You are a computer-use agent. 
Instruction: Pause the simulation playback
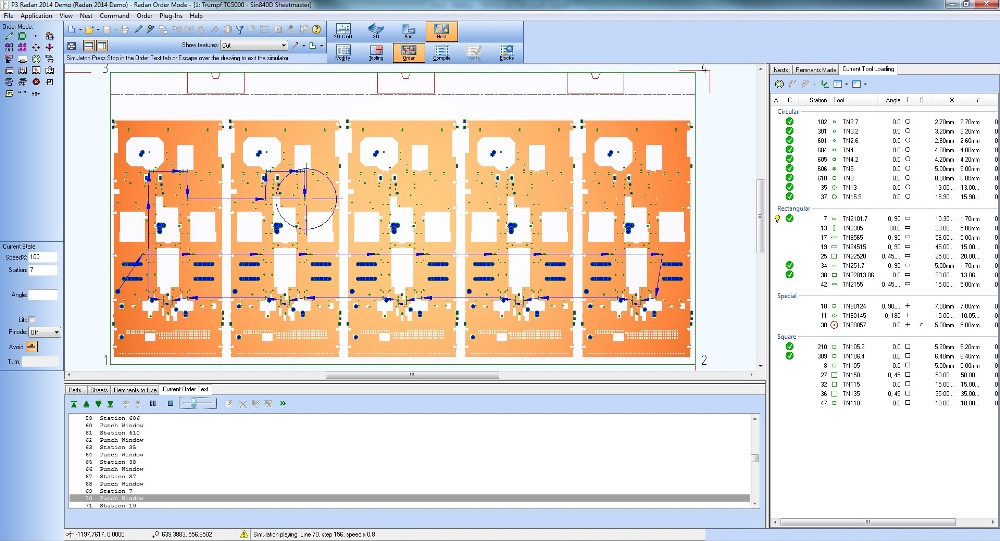click(x=155, y=403)
